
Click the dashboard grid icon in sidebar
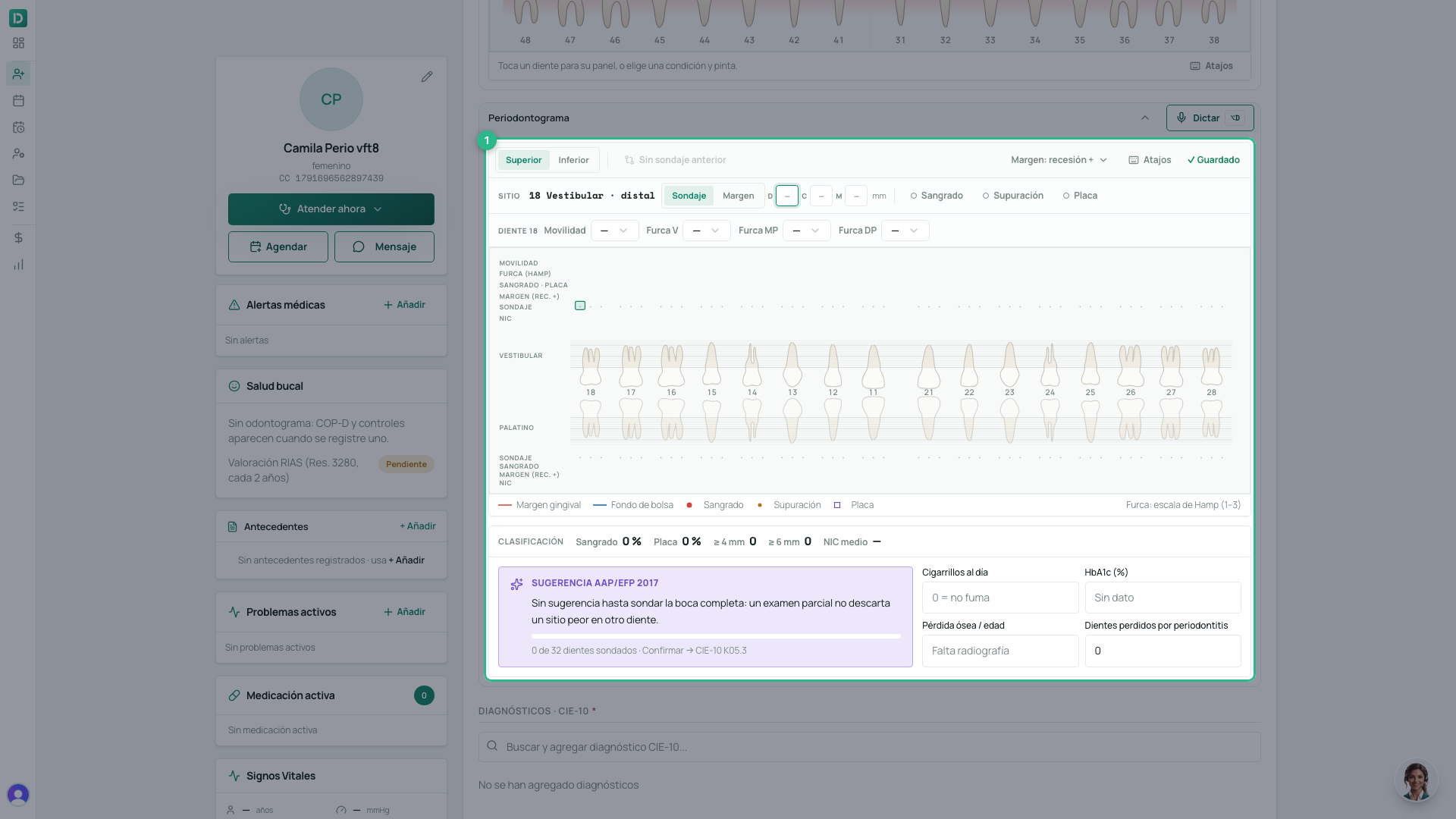tap(19, 43)
